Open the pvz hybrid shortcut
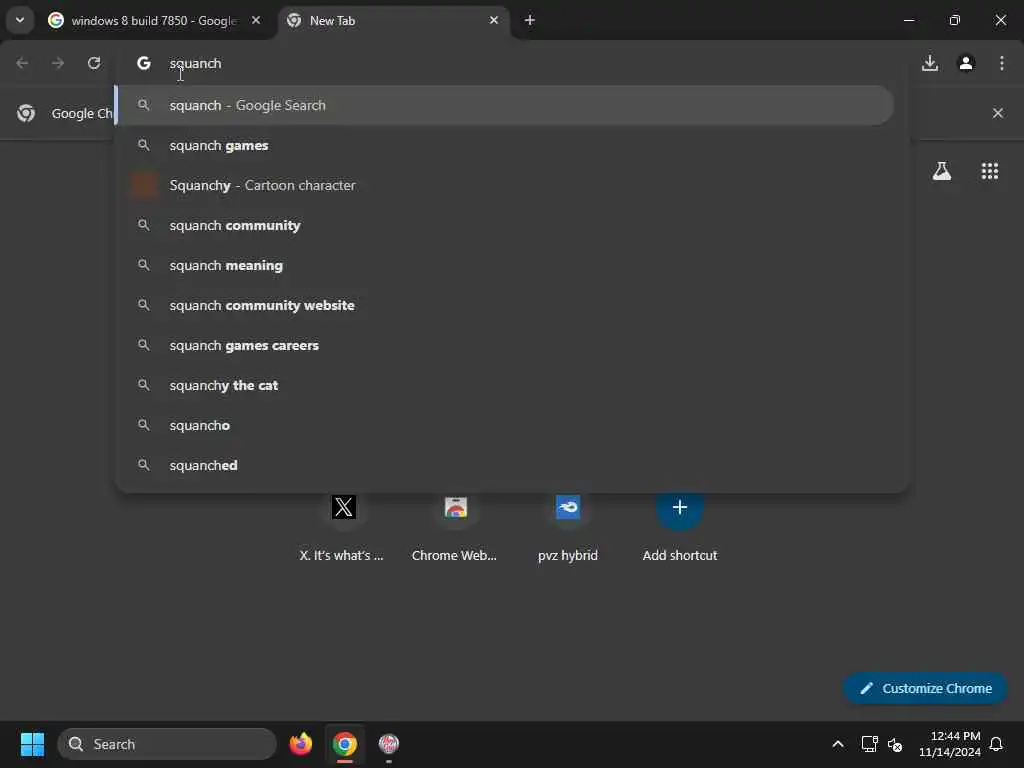This screenshot has width=1024, height=768. pos(568,528)
